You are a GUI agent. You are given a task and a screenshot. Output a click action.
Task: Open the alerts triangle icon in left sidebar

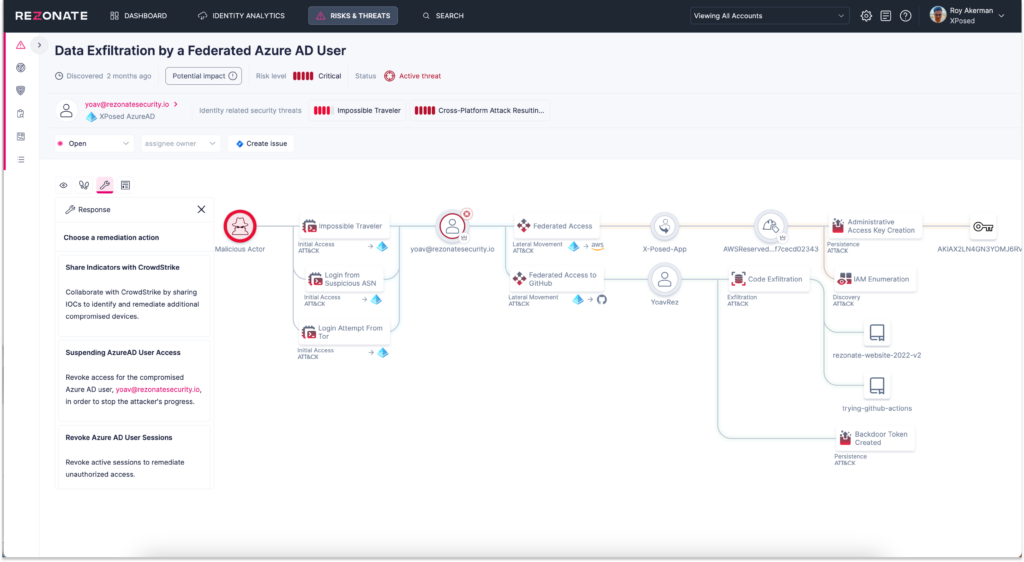pos(21,45)
